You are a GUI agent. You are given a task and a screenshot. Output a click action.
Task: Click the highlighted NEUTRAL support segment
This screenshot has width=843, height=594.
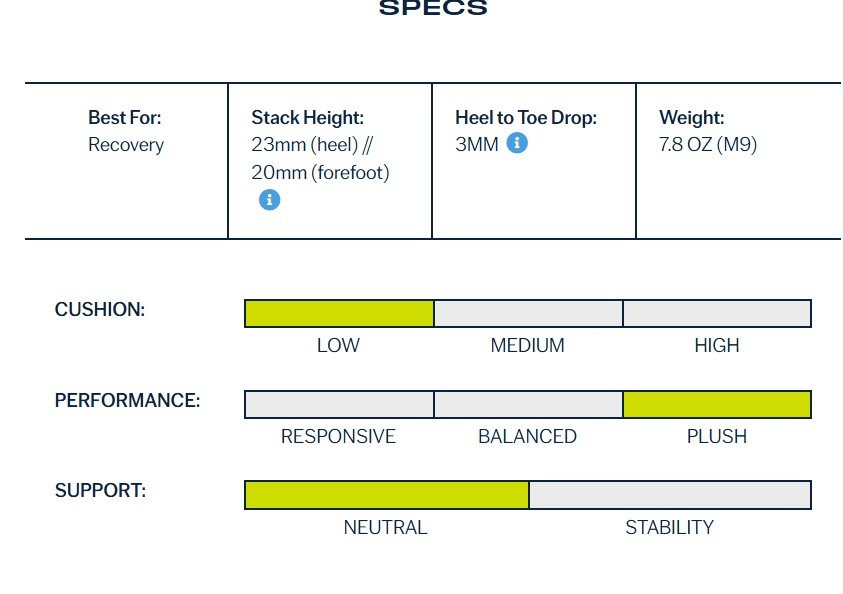click(387, 495)
